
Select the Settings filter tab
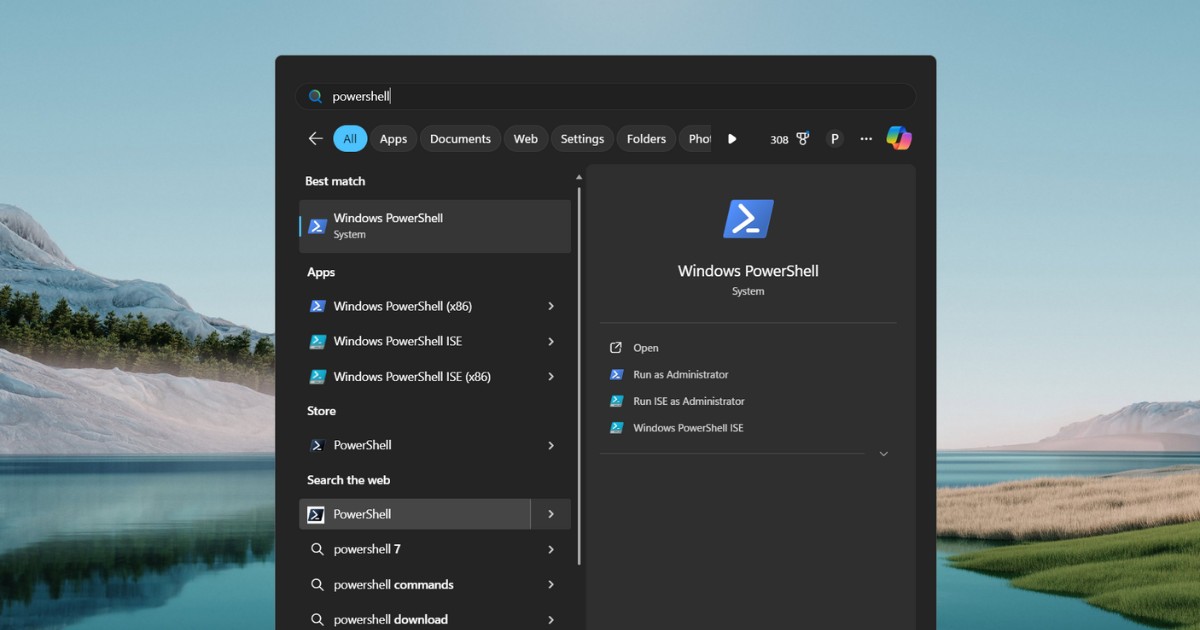582,139
